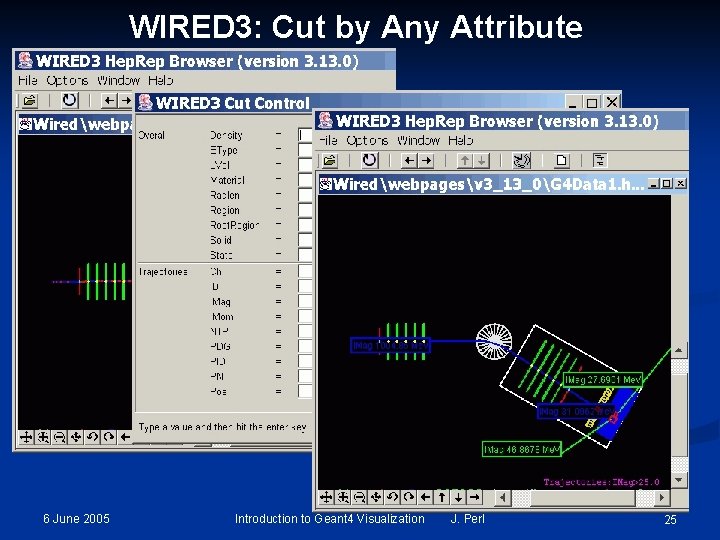Pan left arrow in front plot toolbar
This screenshot has width=720, height=540.
[x=425, y=497]
